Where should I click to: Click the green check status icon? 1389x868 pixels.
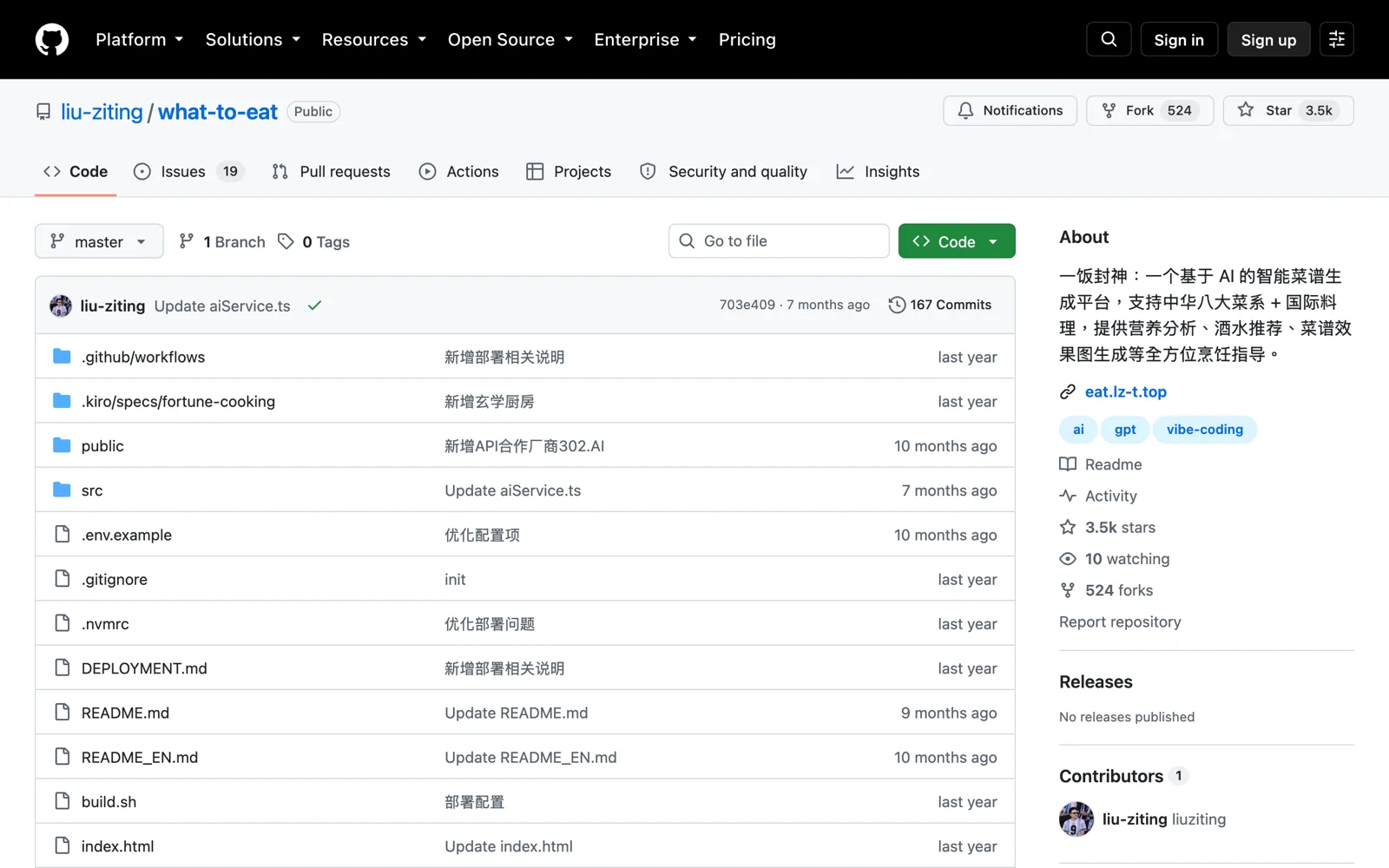314,305
